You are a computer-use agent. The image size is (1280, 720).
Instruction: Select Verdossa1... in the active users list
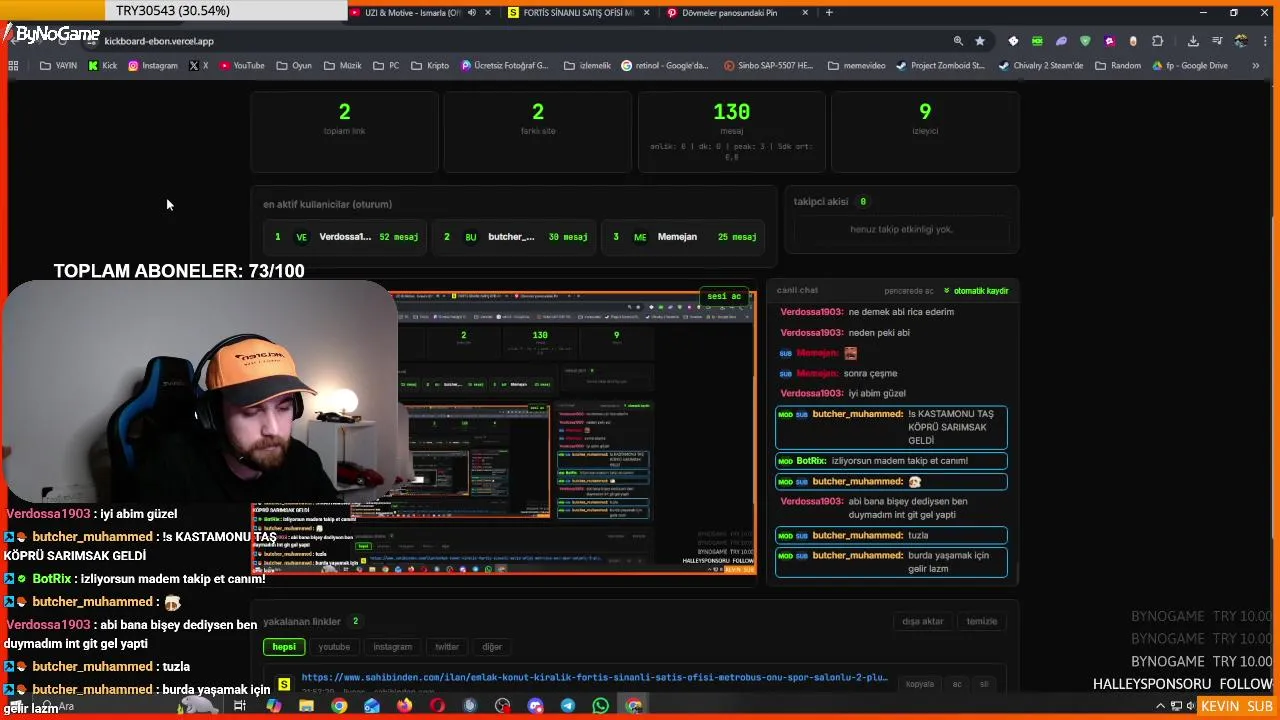pyautogui.click(x=345, y=237)
